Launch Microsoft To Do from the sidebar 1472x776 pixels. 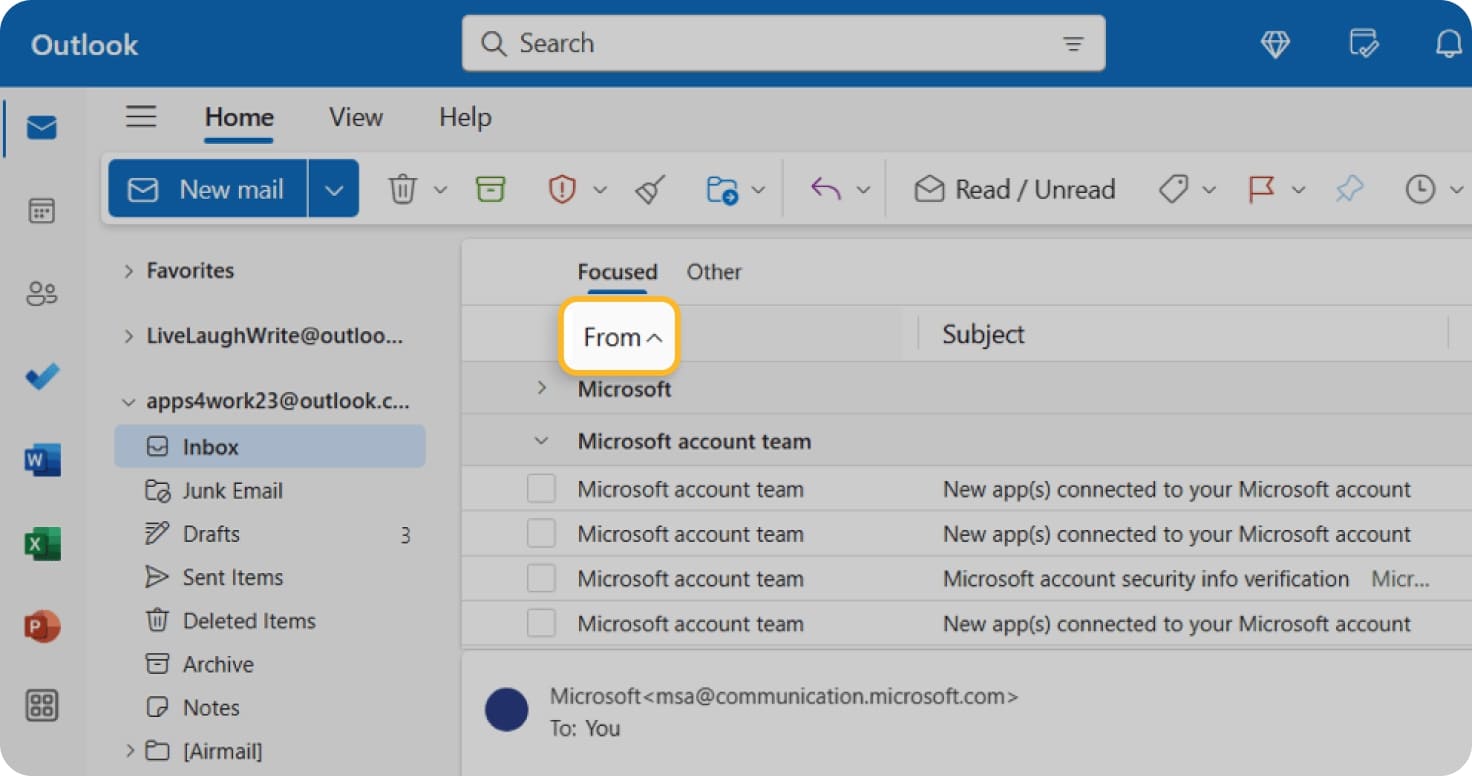click(41, 377)
